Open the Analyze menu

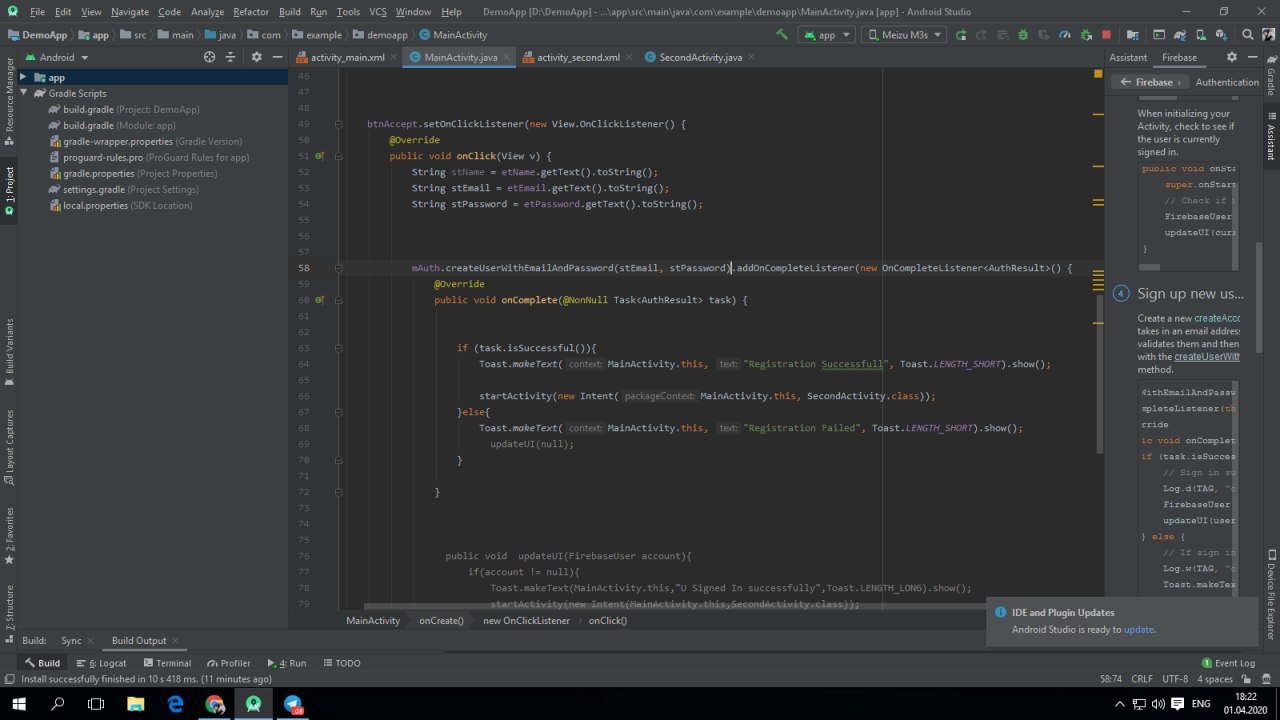click(207, 12)
